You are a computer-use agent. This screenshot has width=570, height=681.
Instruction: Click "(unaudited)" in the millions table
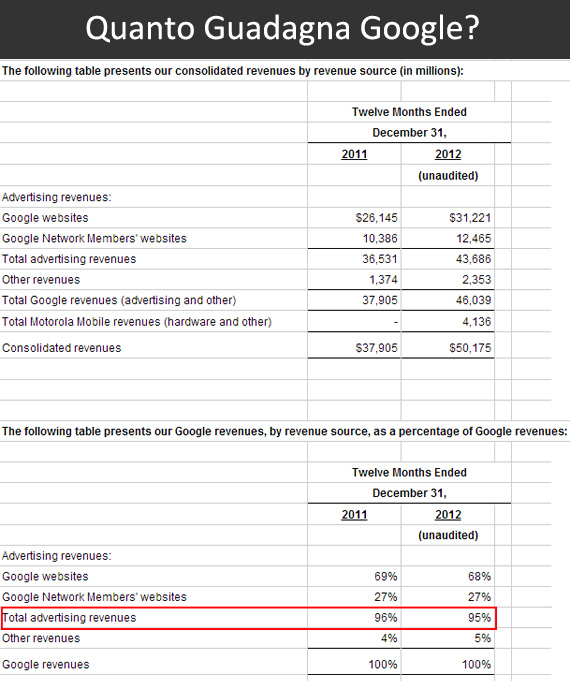pyautogui.click(x=448, y=176)
